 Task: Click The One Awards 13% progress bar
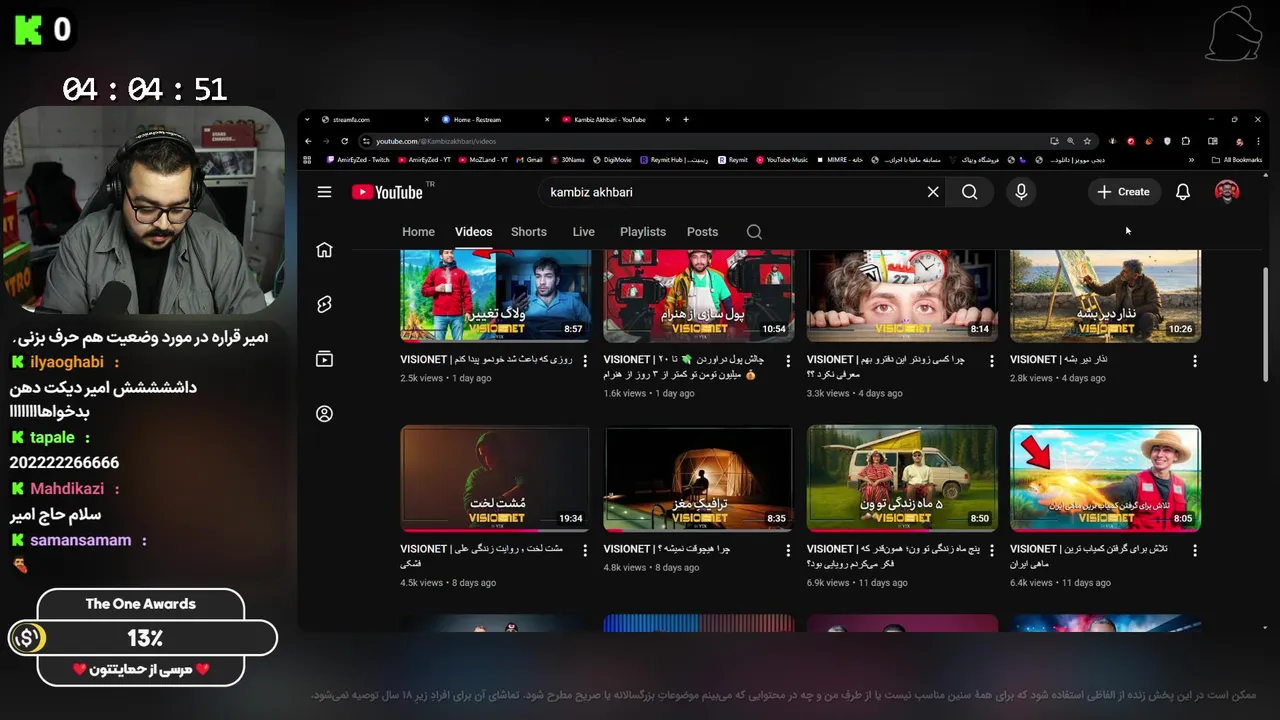(143, 638)
